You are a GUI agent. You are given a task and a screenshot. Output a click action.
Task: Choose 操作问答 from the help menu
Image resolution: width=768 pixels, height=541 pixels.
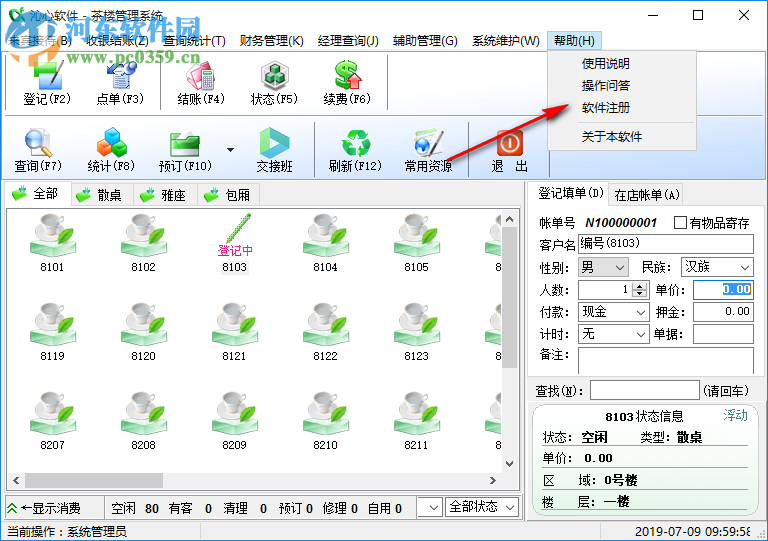coord(605,86)
